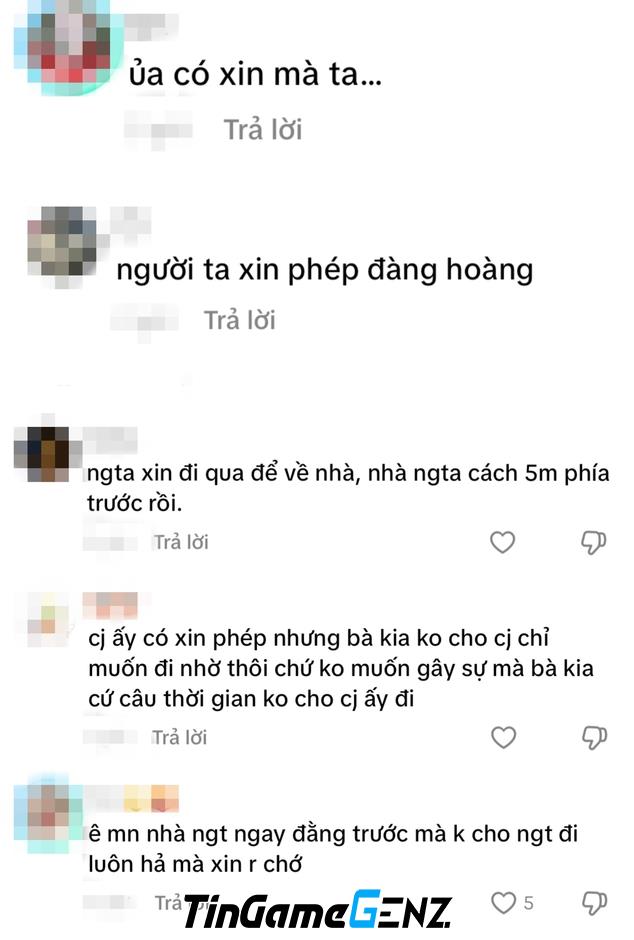The width and height of the screenshot is (634, 940).
Task: Open username above 'ngta xin đi qua'
Action: (x=110, y=441)
